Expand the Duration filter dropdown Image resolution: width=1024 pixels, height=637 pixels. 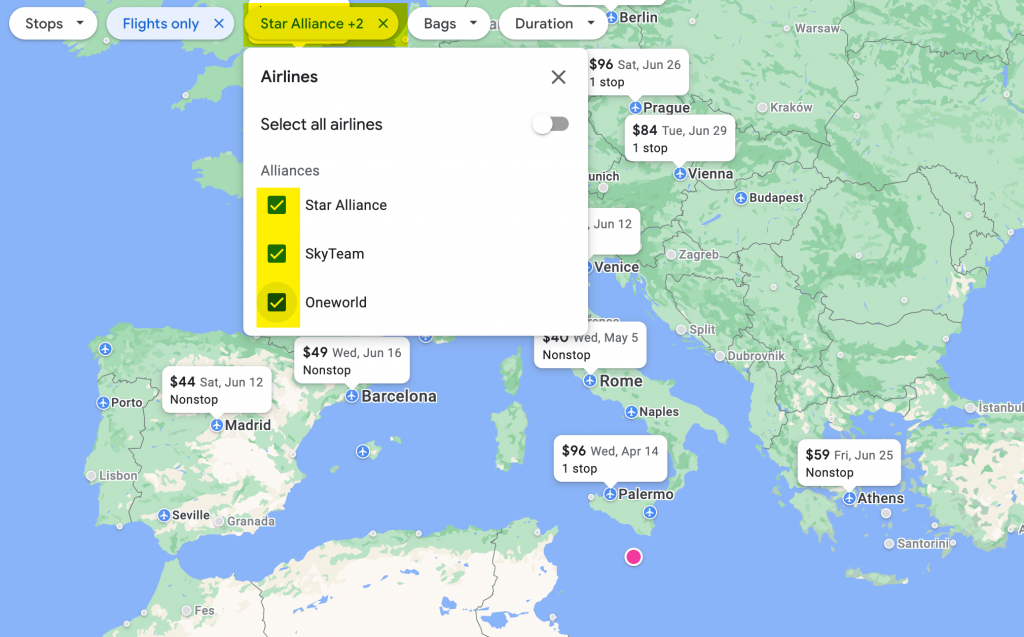coord(553,23)
